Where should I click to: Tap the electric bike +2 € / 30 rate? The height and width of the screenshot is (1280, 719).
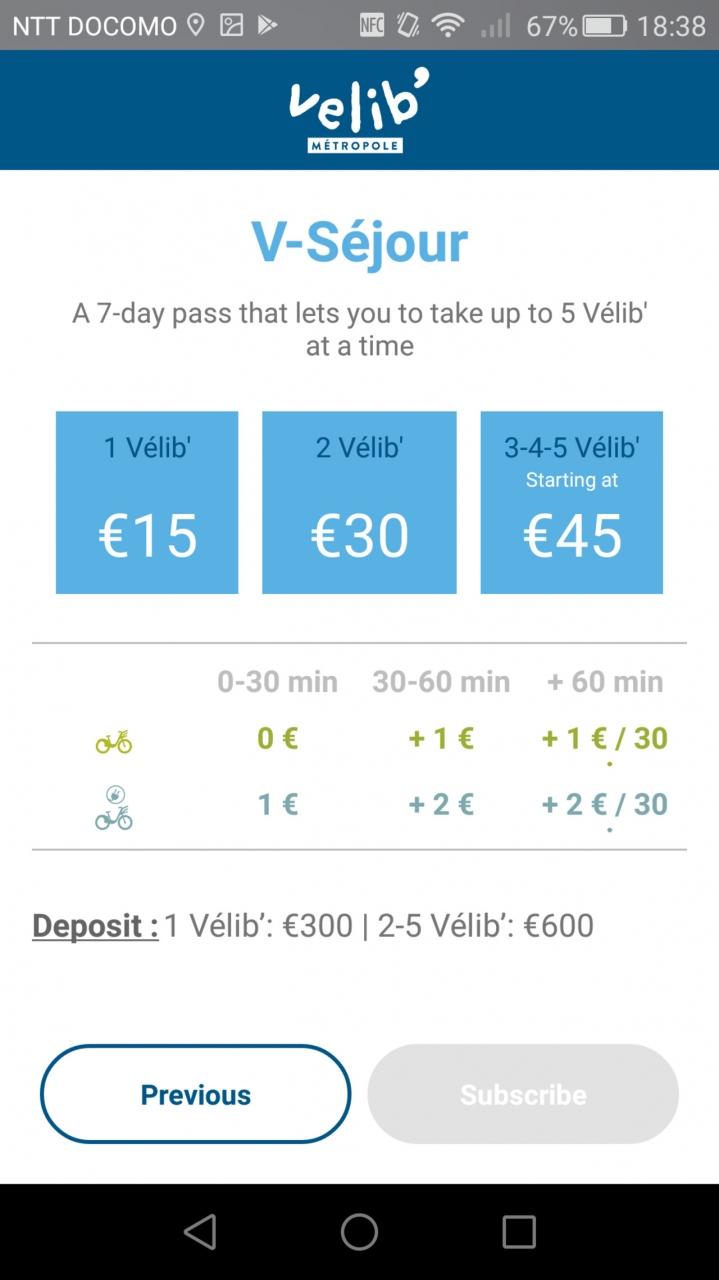tap(605, 804)
